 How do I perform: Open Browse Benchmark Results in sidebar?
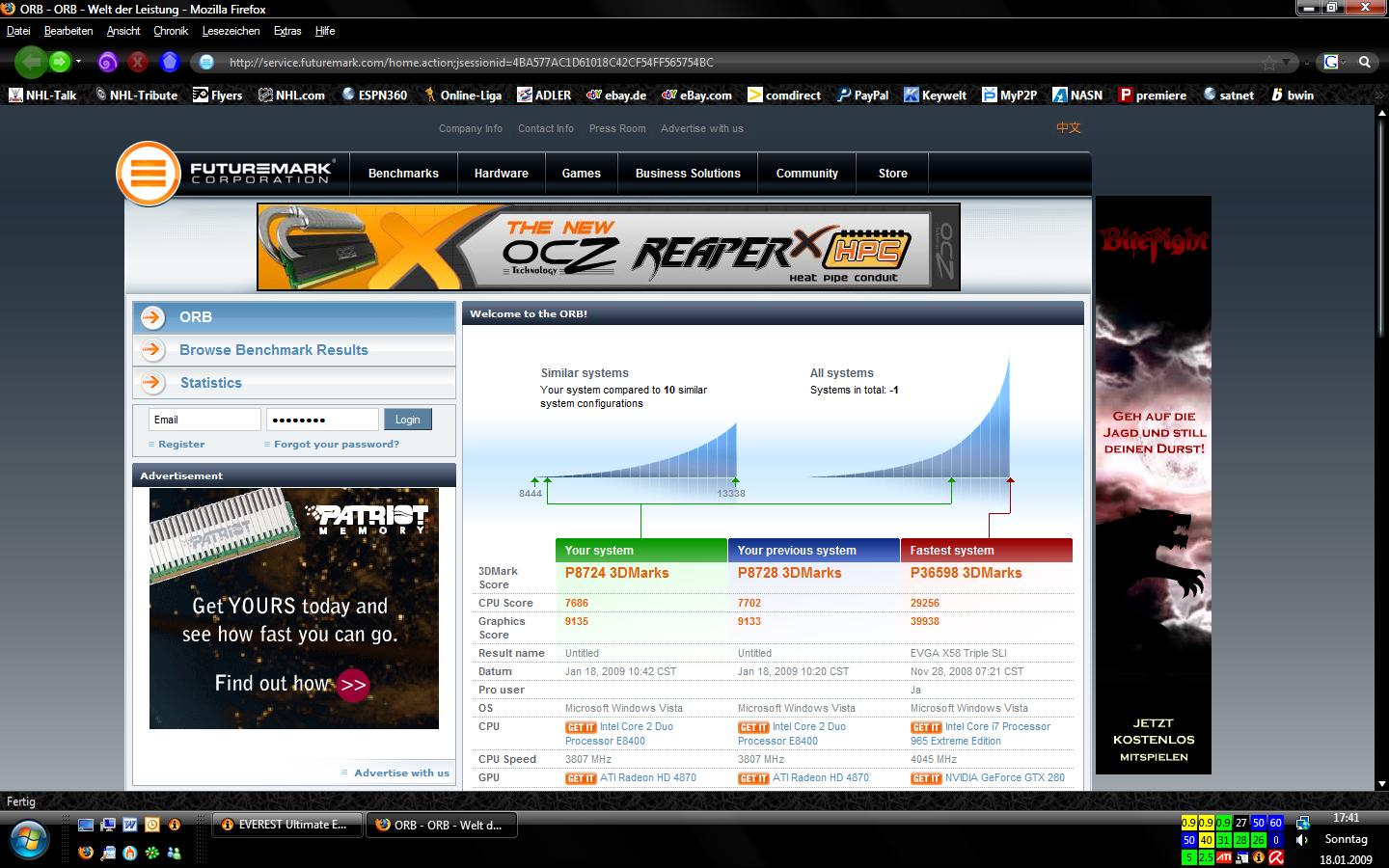[x=294, y=350]
